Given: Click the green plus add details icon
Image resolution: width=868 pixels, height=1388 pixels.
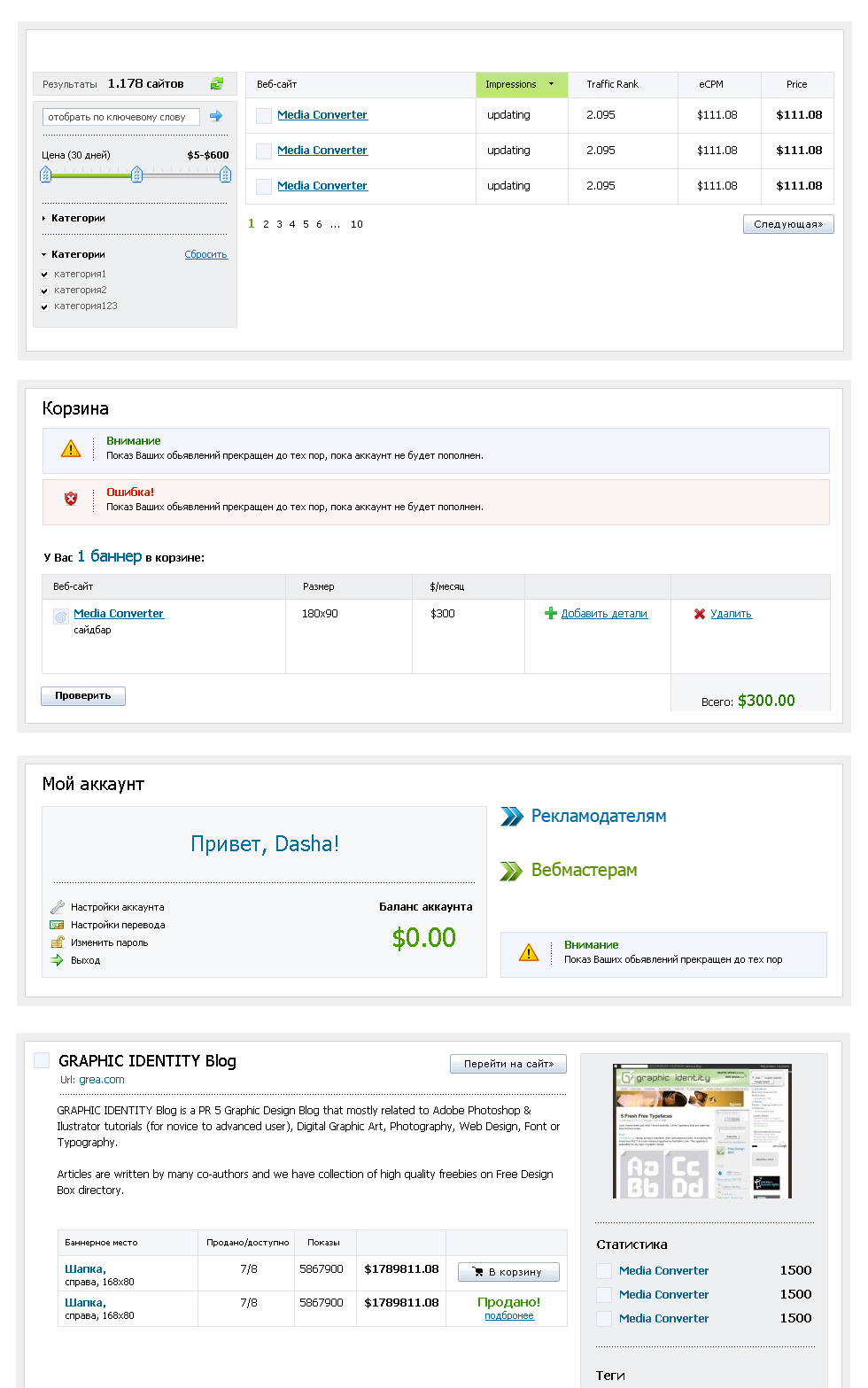Looking at the screenshot, I should pos(551,613).
